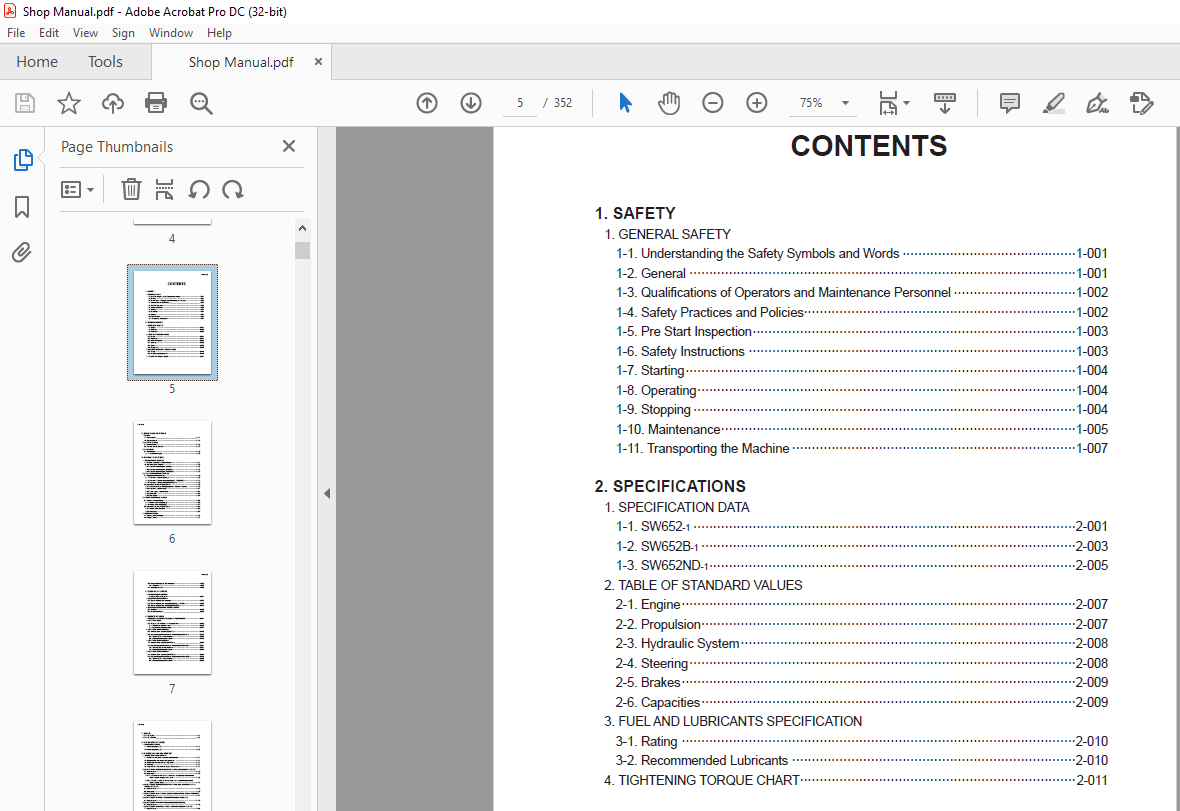This screenshot has height=811, width=1180.
Task: Click '4. TIGHTENING TORQUE CHART' entry
Action: pyautogui.click(x=856, y=780)
